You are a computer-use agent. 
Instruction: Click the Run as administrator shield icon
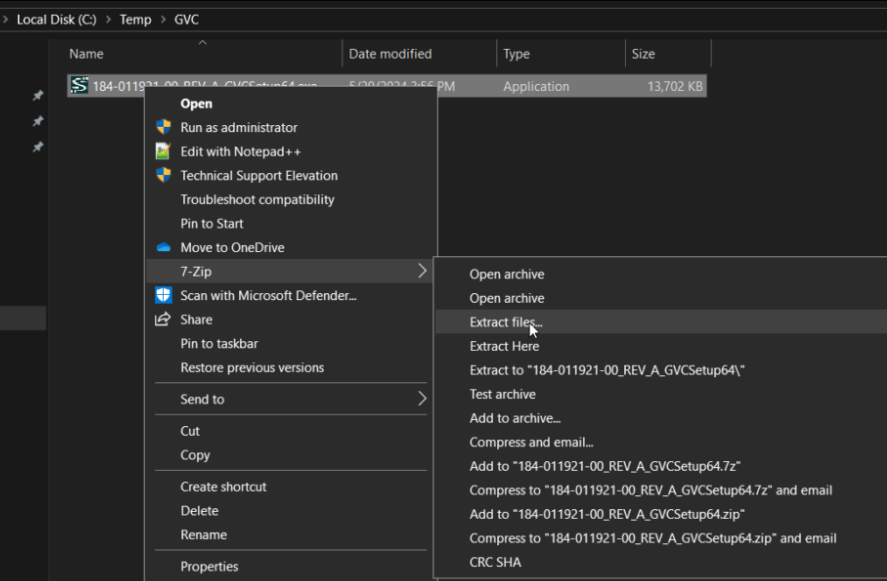163,127
